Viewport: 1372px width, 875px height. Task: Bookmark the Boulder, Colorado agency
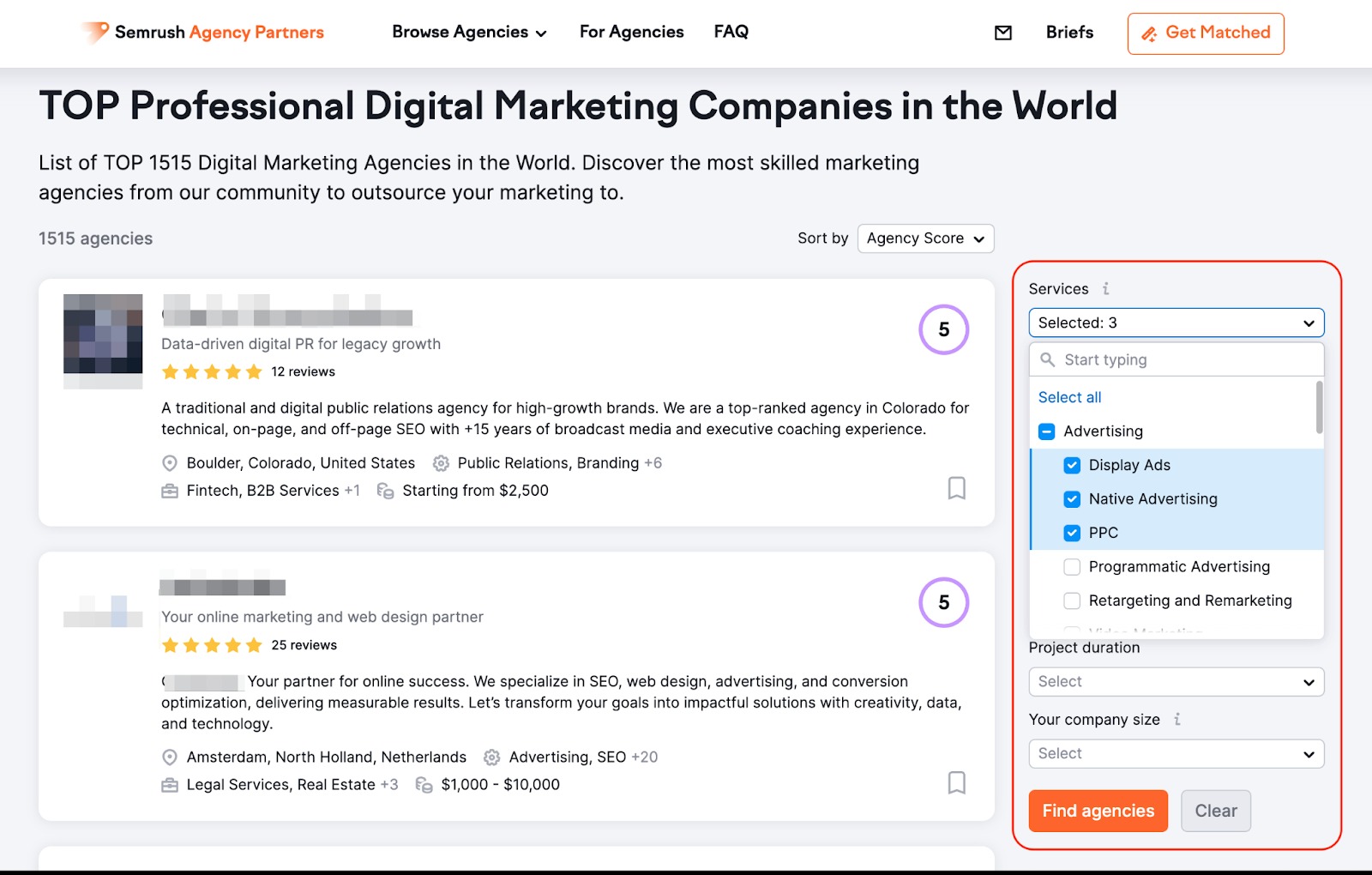[956, 488]
